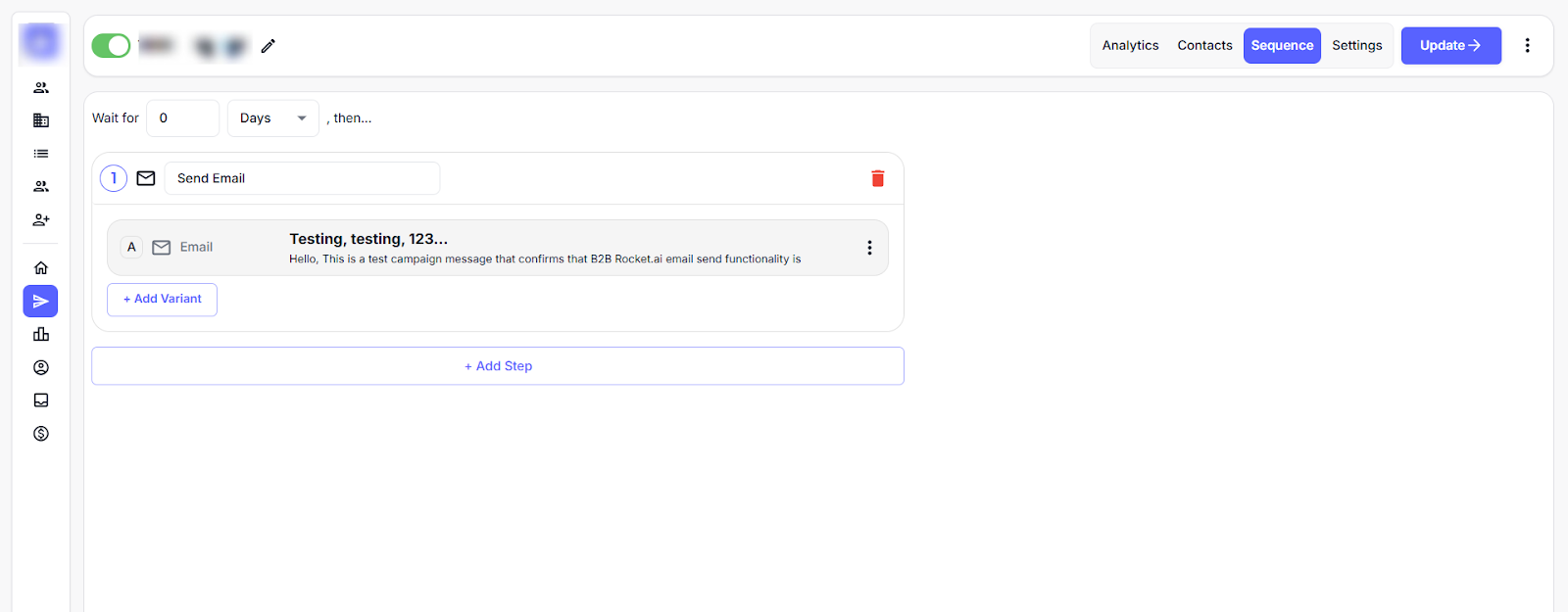Open the companies building icon in sidebar
This screenshot has width=1568, height=612.
pos(41,120)
